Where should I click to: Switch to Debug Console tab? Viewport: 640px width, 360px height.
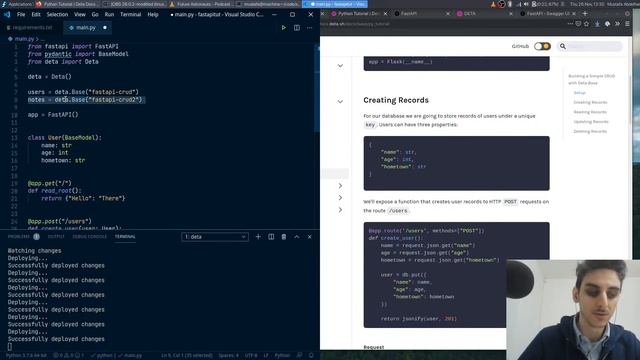[89, 237]
